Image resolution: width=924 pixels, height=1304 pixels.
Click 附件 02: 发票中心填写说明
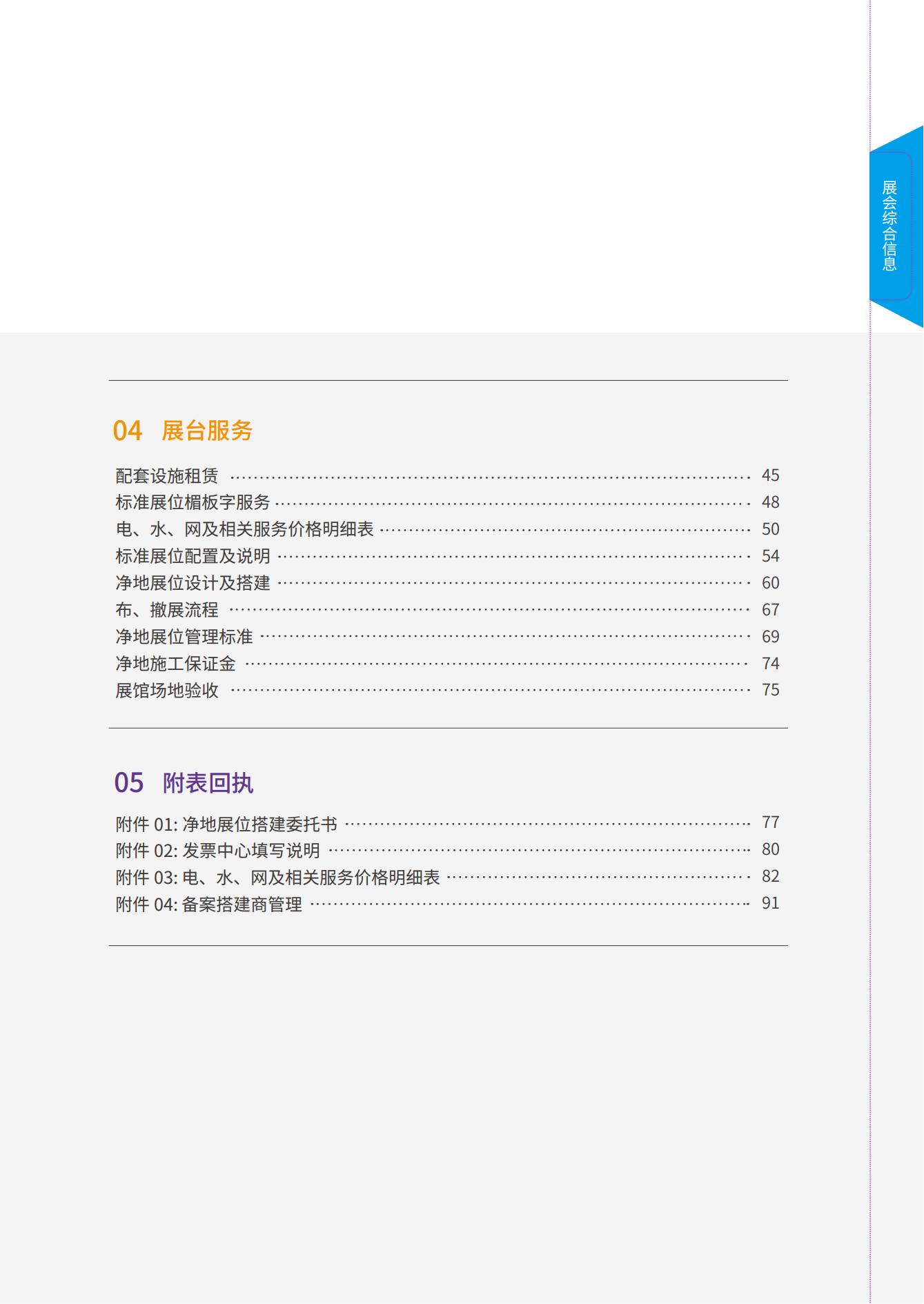coord(217,850)
